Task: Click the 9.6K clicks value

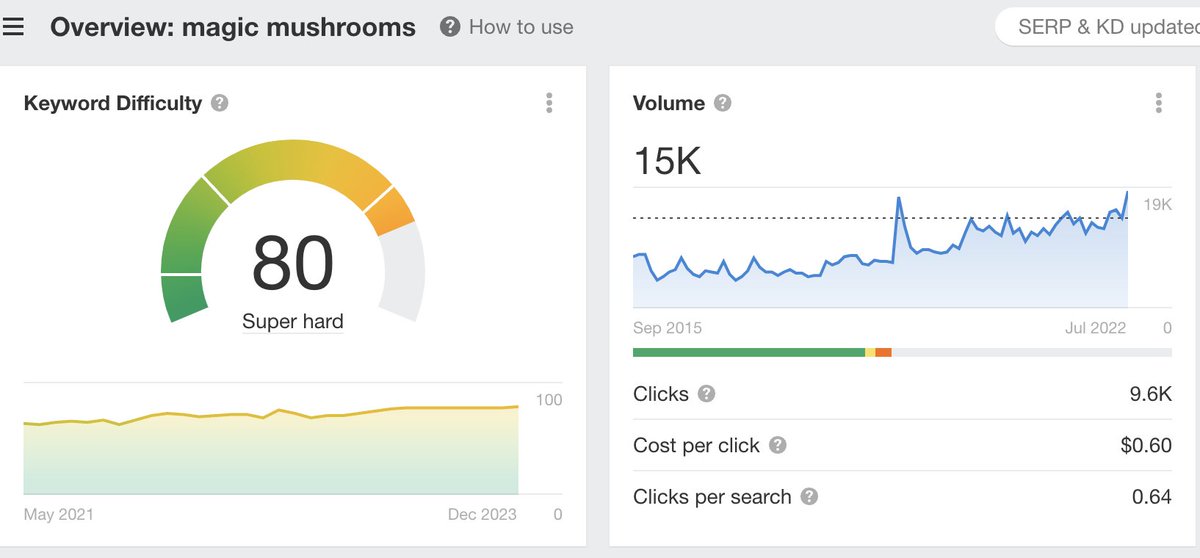Action: coord(1150,394)
